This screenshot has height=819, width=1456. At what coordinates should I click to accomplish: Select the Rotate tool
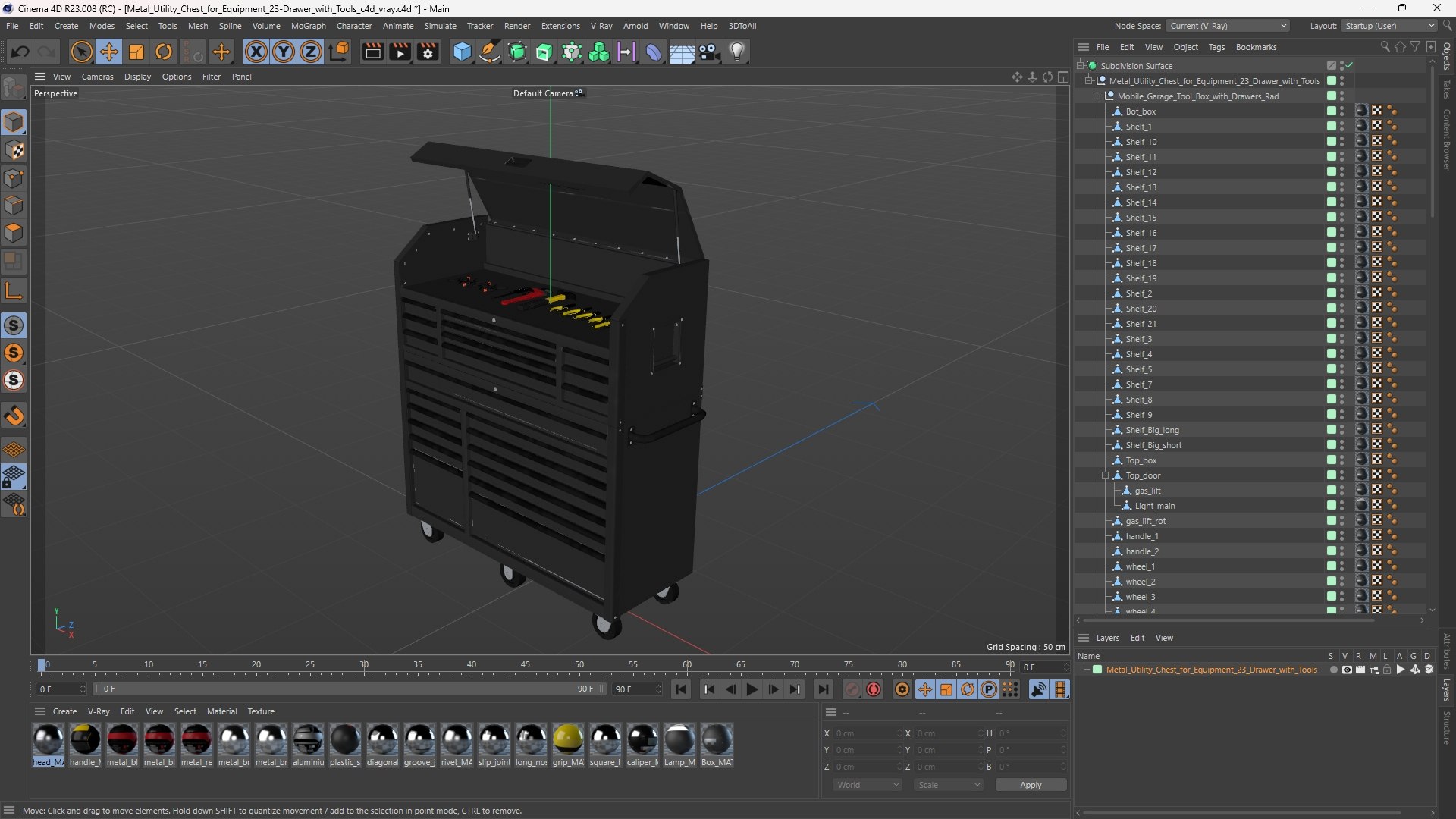click(x=164, y=52)
